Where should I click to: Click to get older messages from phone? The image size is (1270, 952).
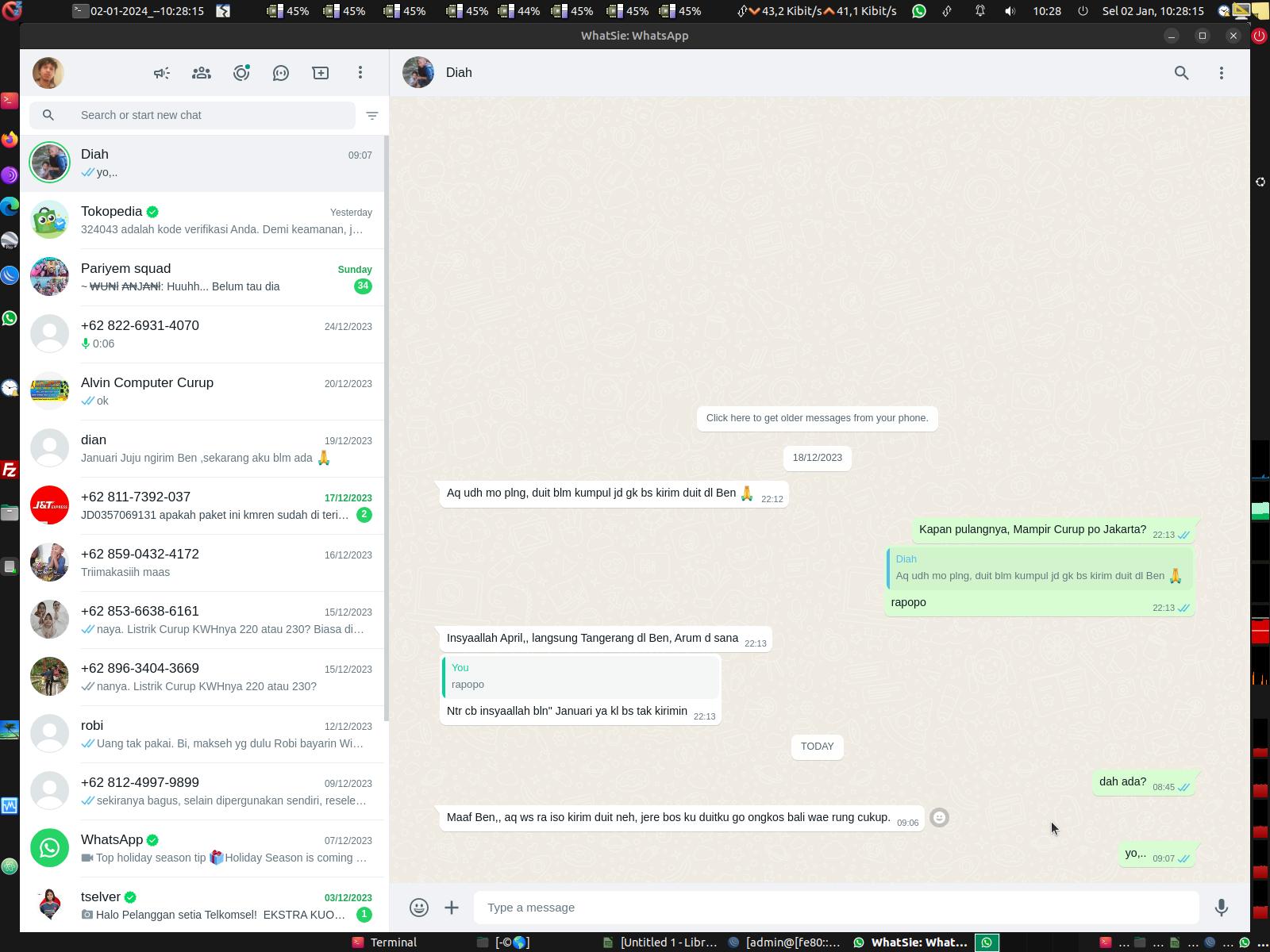(x=818, y=418)
